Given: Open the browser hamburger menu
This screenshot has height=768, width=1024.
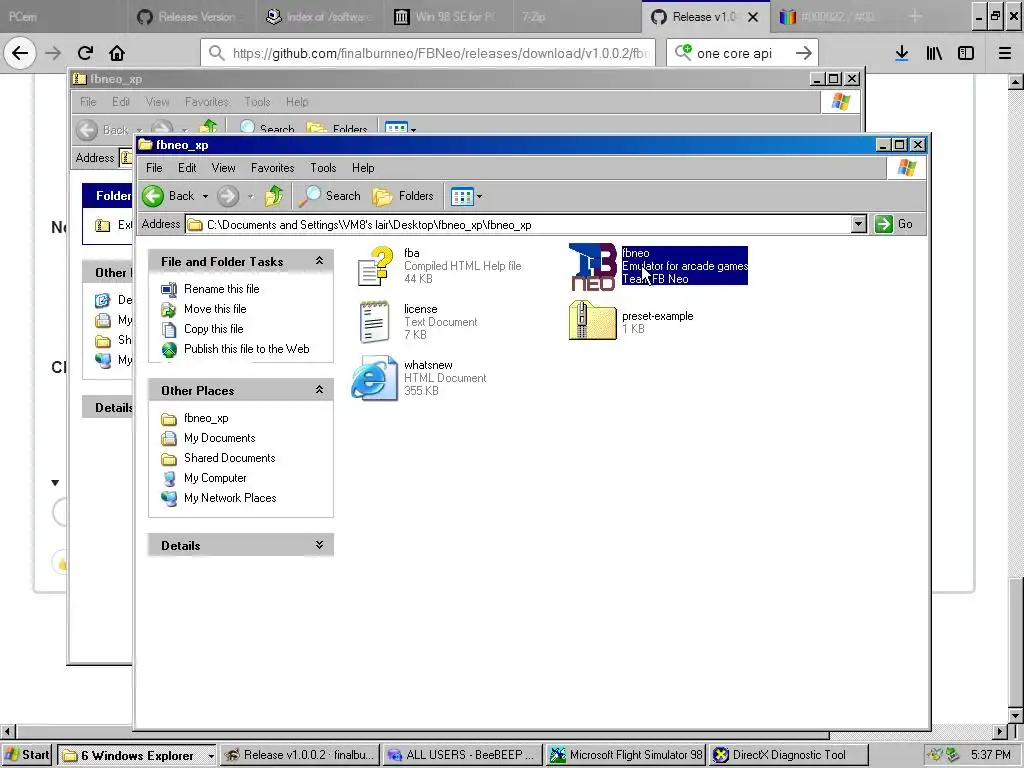Looking at the screenshot, I should click(x=1004, y=53).
